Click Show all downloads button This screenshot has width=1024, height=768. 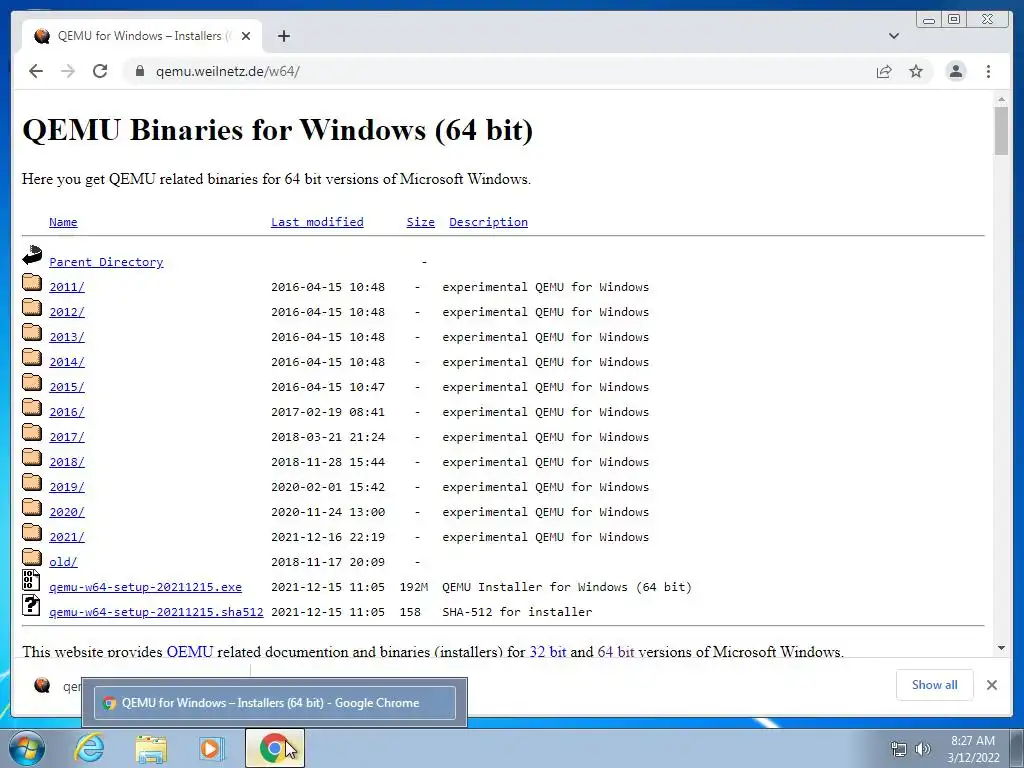click(x=935, y=684)
